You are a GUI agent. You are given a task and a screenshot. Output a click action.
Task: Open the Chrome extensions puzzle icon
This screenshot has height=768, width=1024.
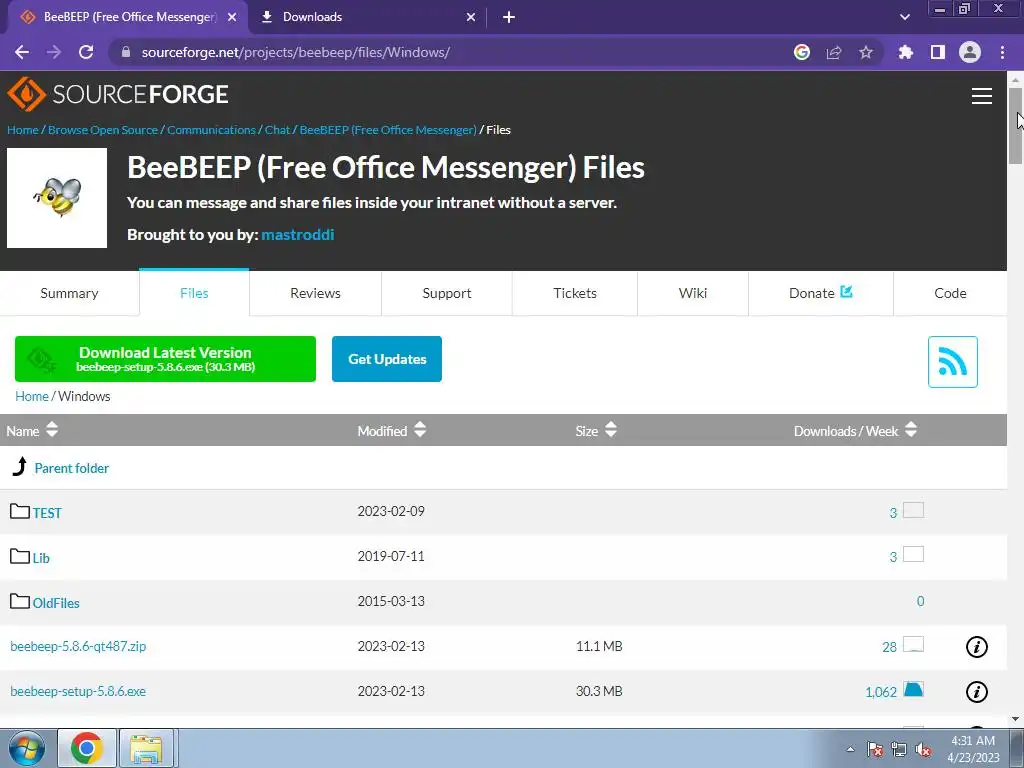pos(906,52)
